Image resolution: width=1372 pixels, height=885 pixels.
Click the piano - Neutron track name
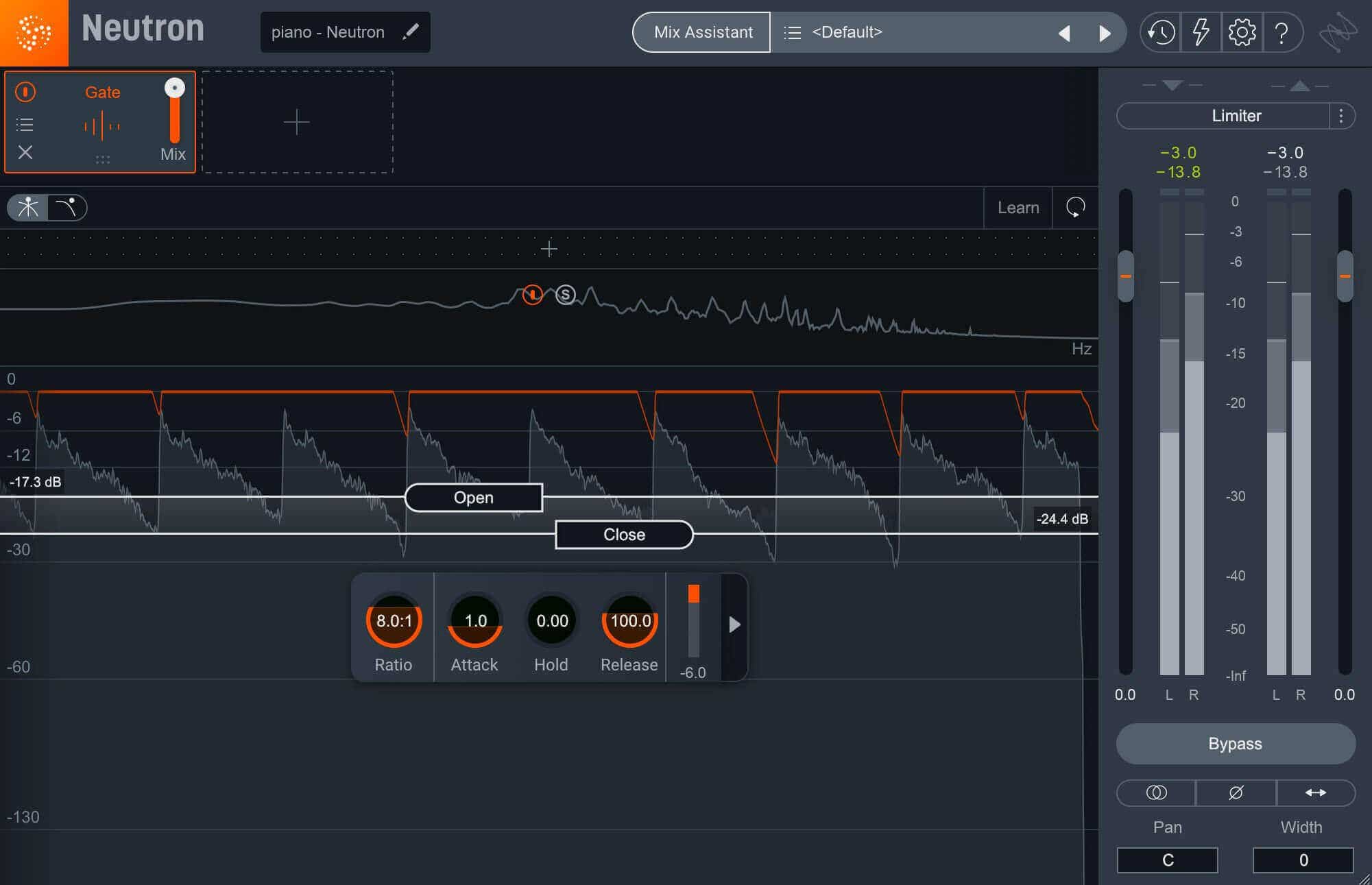point(328,32)
